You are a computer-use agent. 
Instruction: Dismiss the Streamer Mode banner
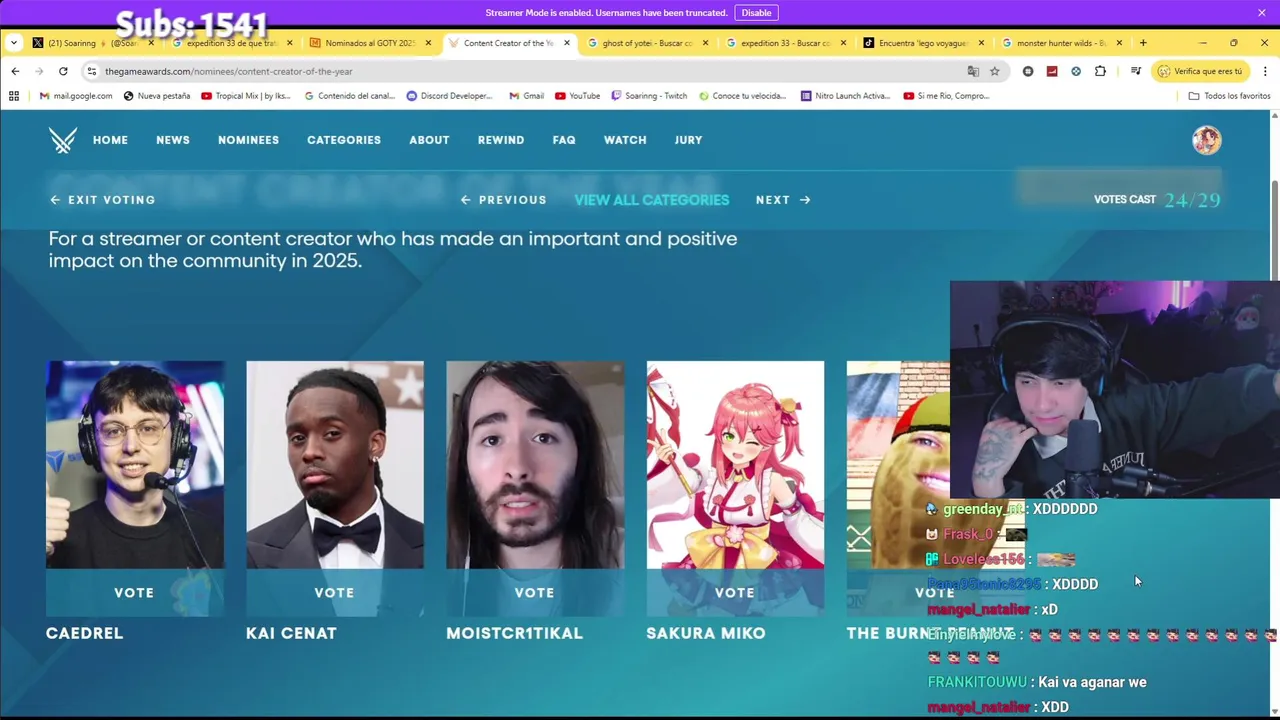point(1262,12)
